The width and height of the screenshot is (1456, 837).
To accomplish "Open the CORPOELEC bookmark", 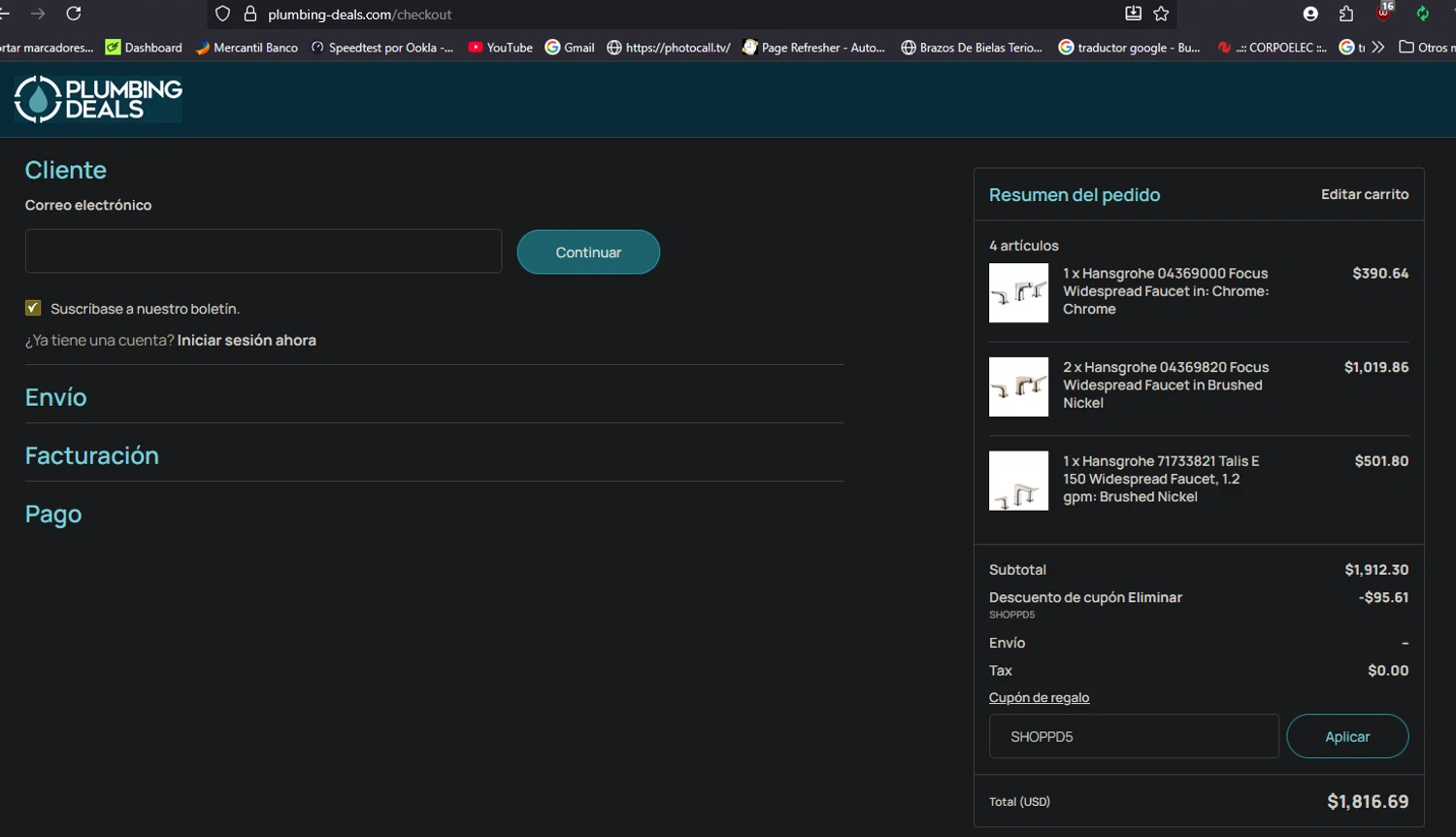I will pyautogui.click(x=1272, y=47).
